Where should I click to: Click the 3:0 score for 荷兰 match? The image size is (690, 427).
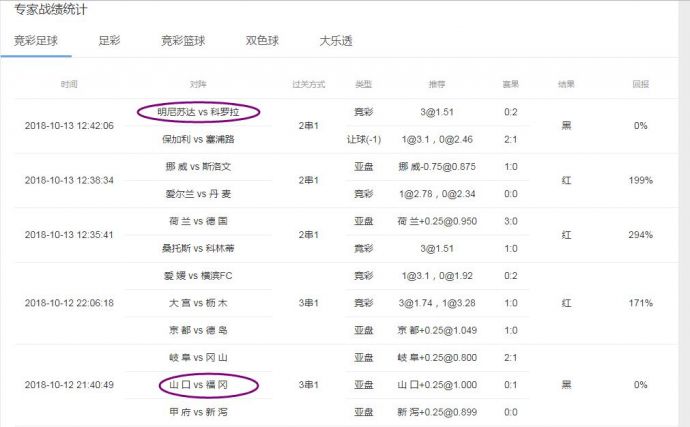coord(510,221)
